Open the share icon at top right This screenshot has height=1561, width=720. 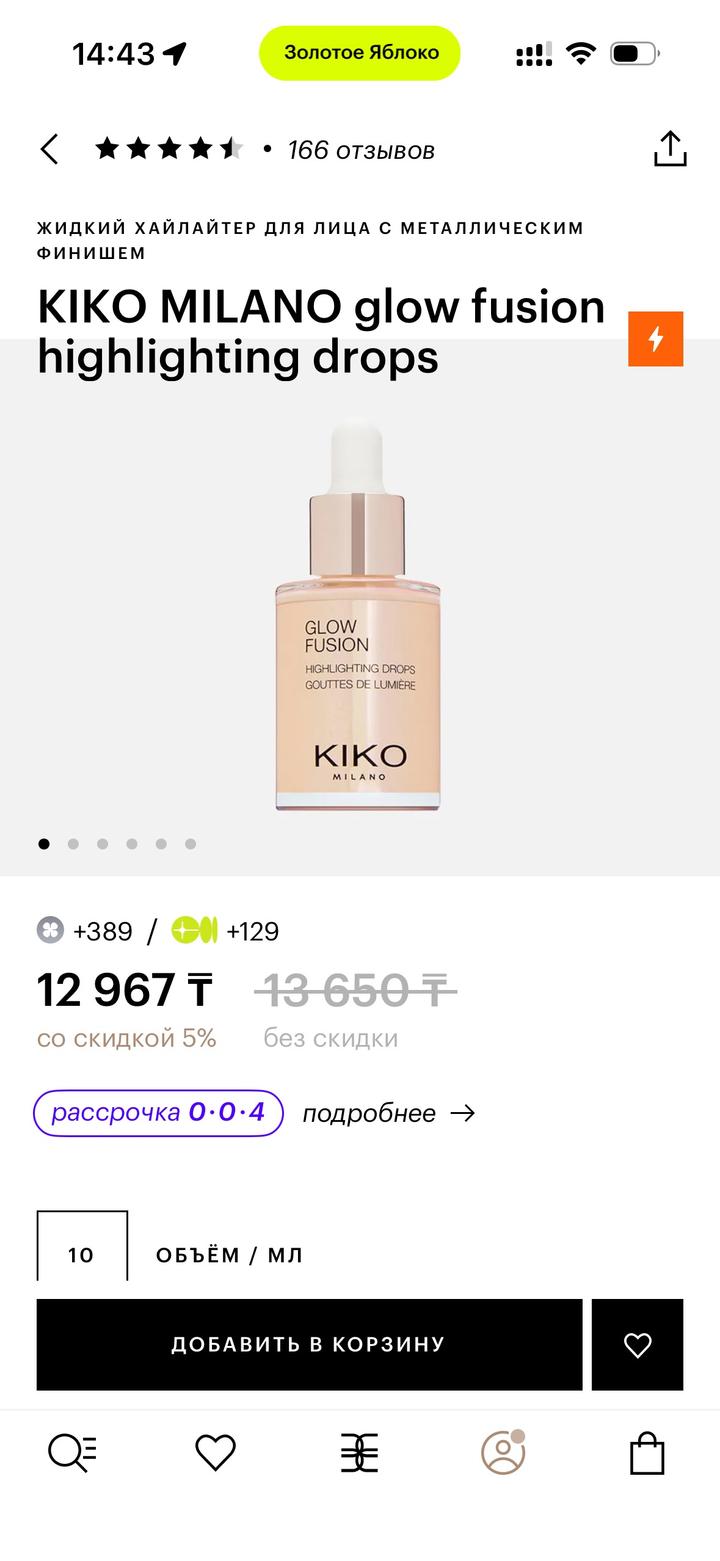point(670,149)
